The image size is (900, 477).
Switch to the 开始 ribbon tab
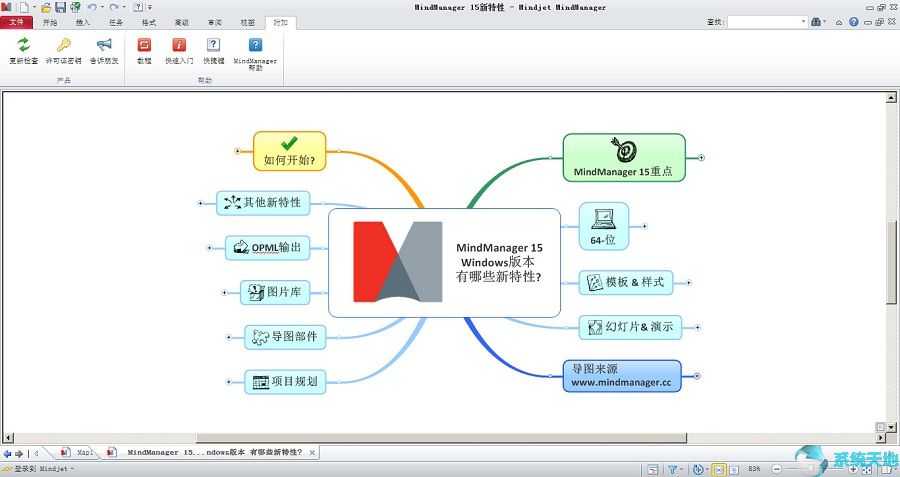(x=50, y=22)
